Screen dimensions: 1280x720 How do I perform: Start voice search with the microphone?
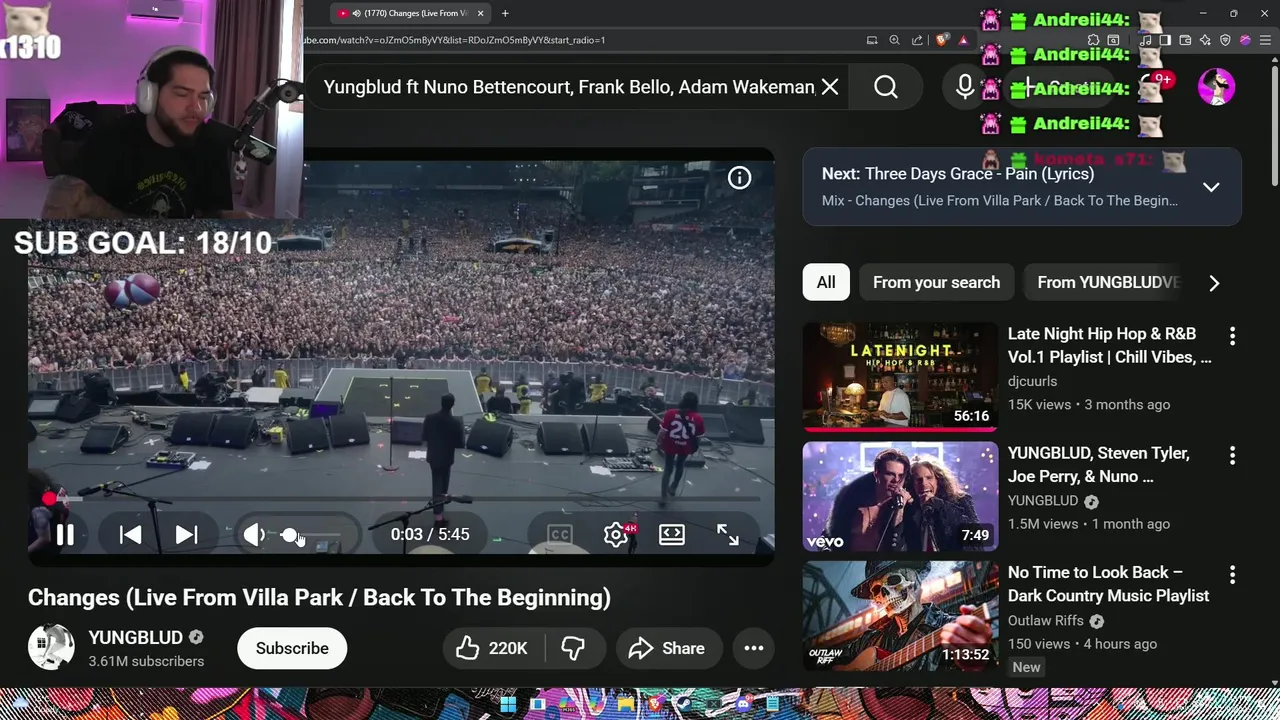(965, 87)
